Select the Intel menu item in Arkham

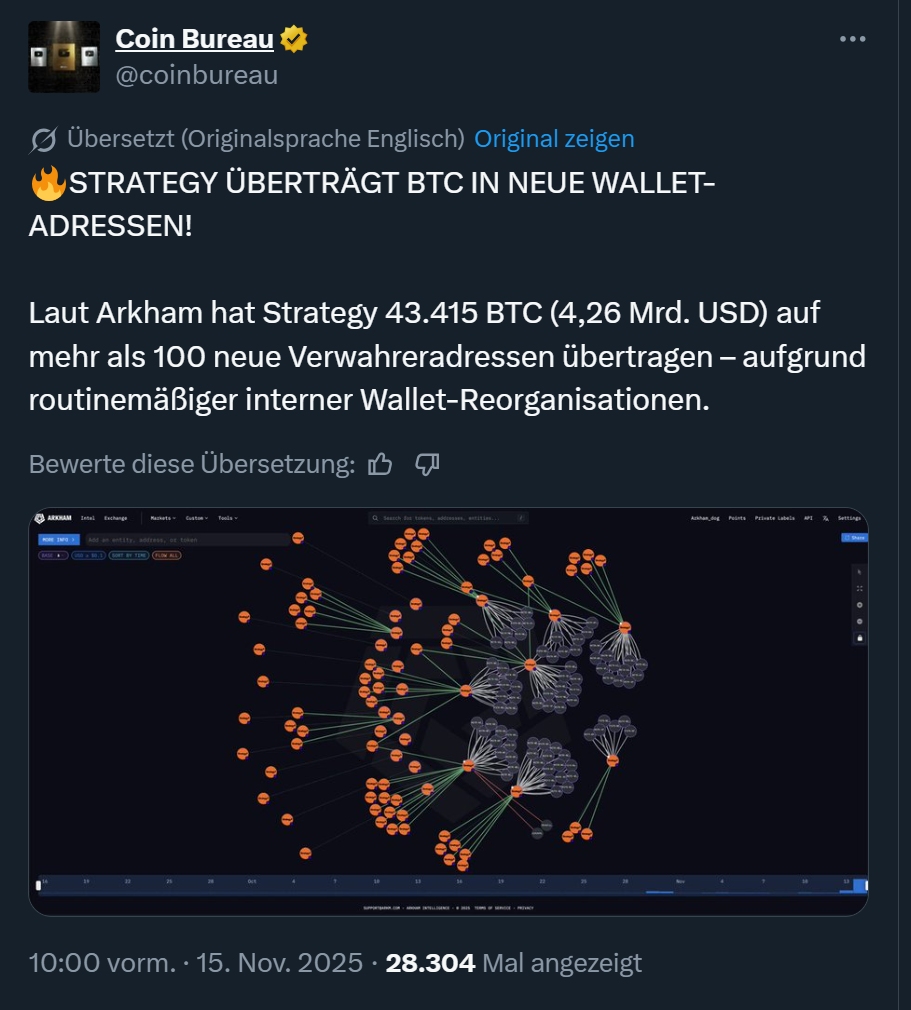pyautogui.click(x=88, y=518)
